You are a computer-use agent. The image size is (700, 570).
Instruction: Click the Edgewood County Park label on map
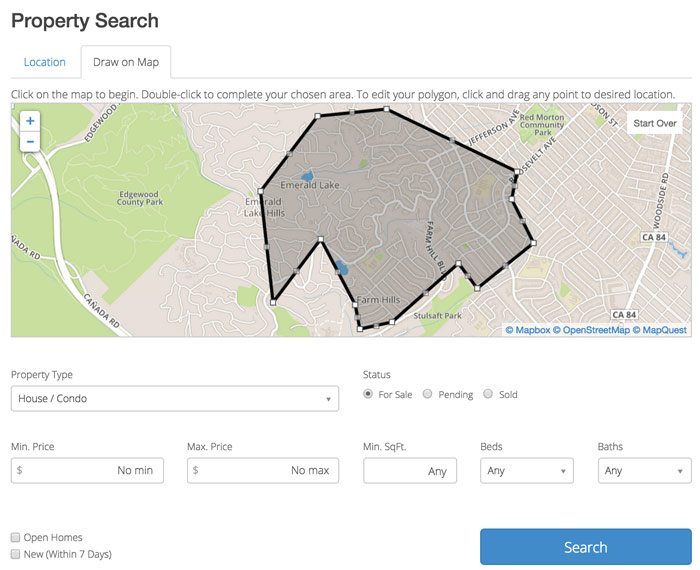[139, 198]
